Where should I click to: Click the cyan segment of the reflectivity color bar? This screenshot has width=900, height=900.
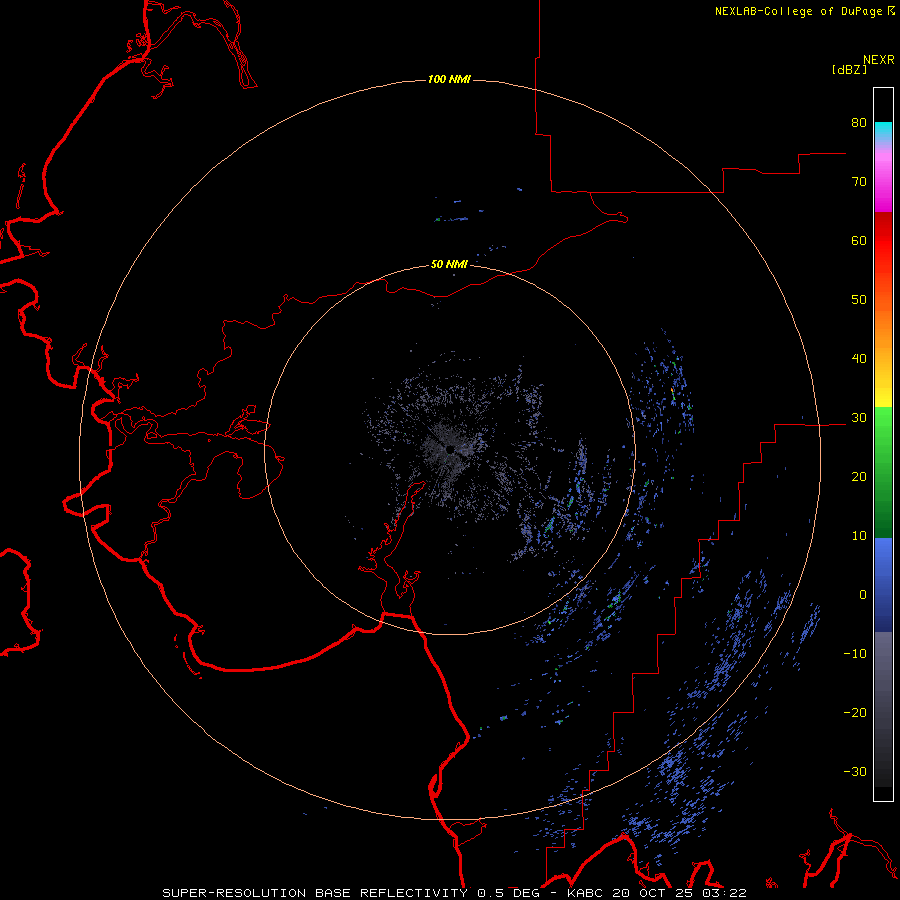point(883,130)
